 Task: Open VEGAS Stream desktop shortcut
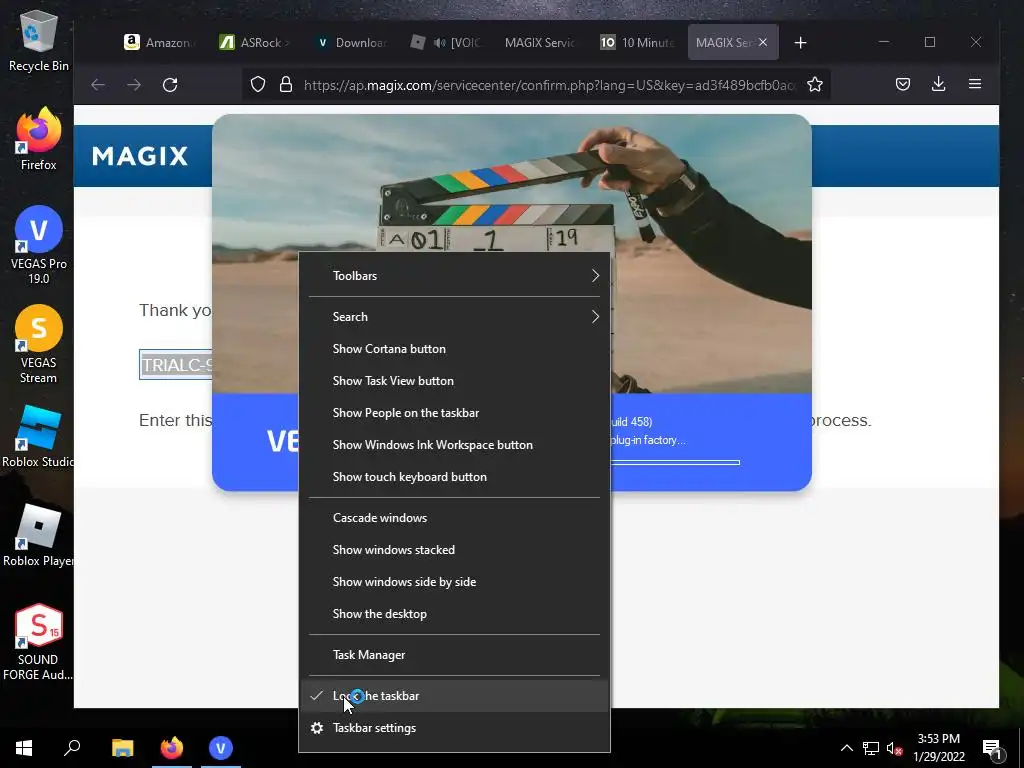coord(39,344)
